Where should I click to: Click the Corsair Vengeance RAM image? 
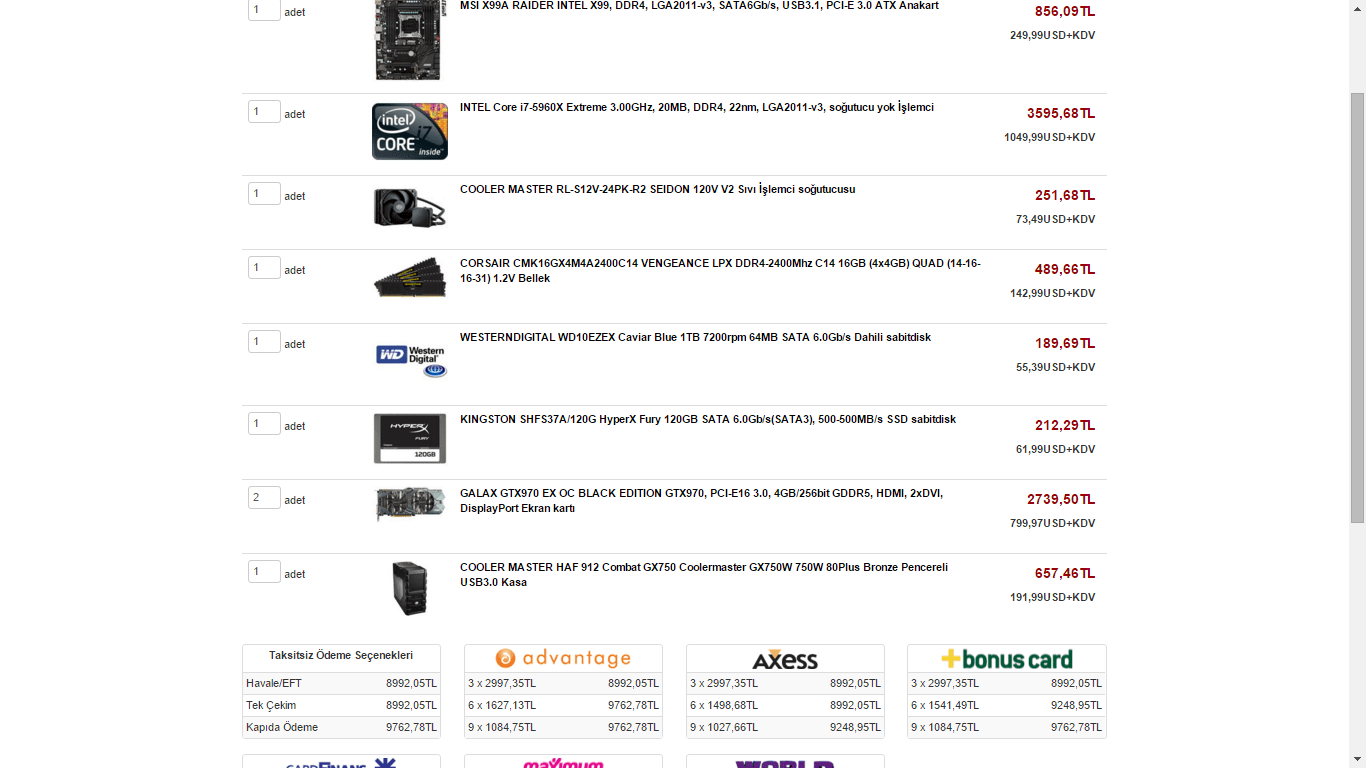[x=410, y=278]
